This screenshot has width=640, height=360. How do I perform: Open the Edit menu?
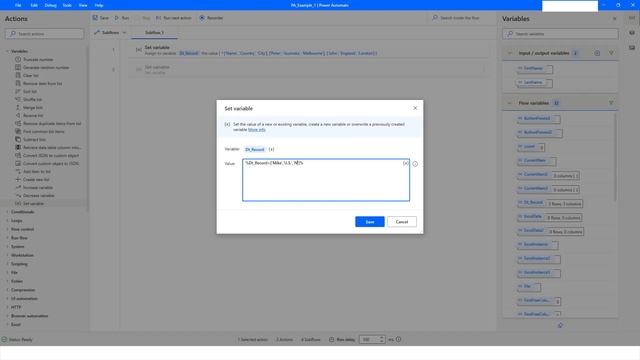34,5
